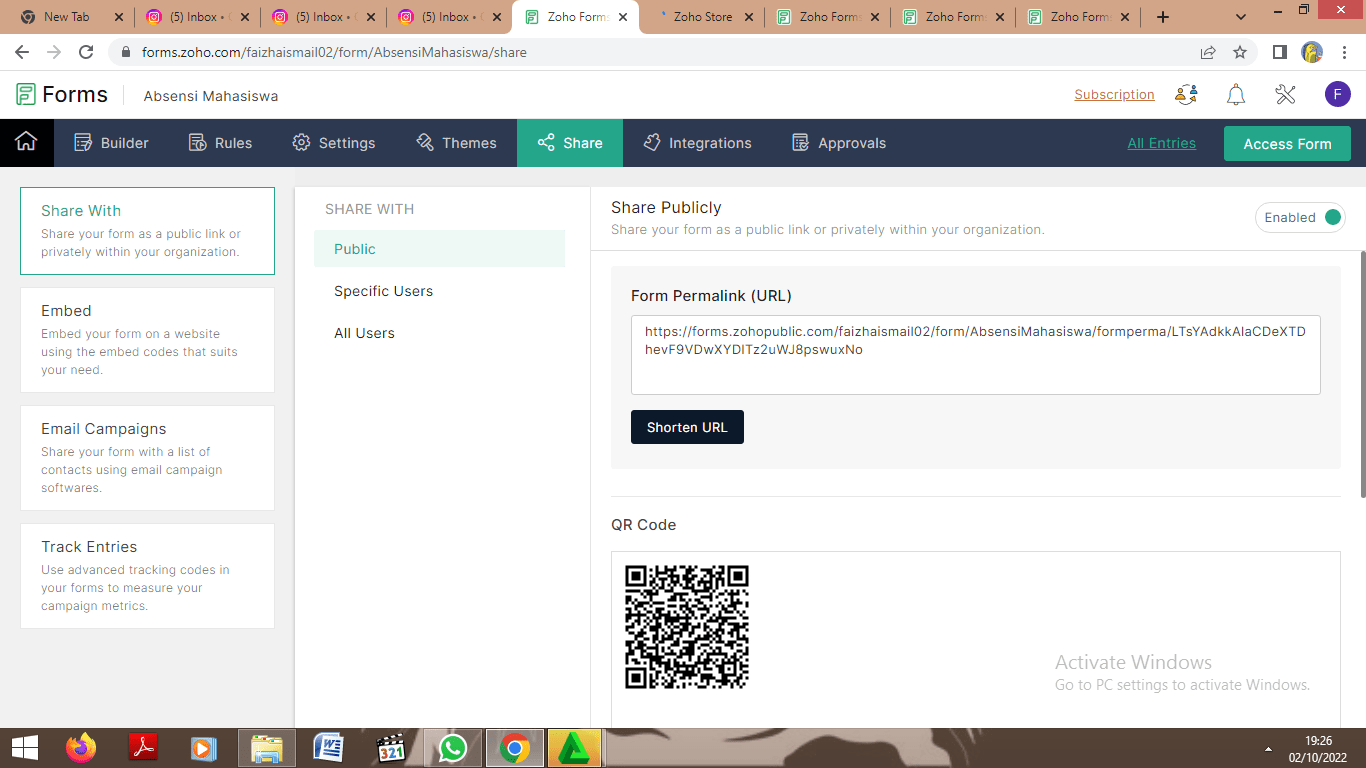Choose Public under Share With

point(439,249)
